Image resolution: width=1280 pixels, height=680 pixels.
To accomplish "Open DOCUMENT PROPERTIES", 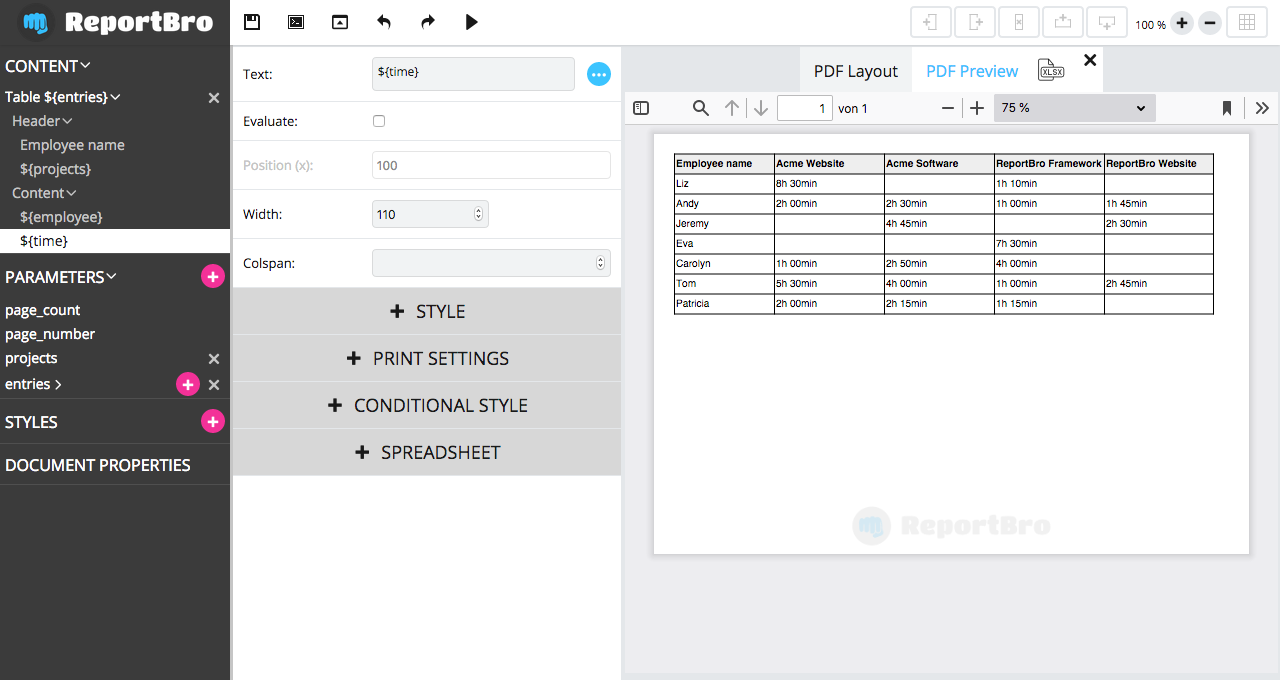I will click(x=98, y=465).
